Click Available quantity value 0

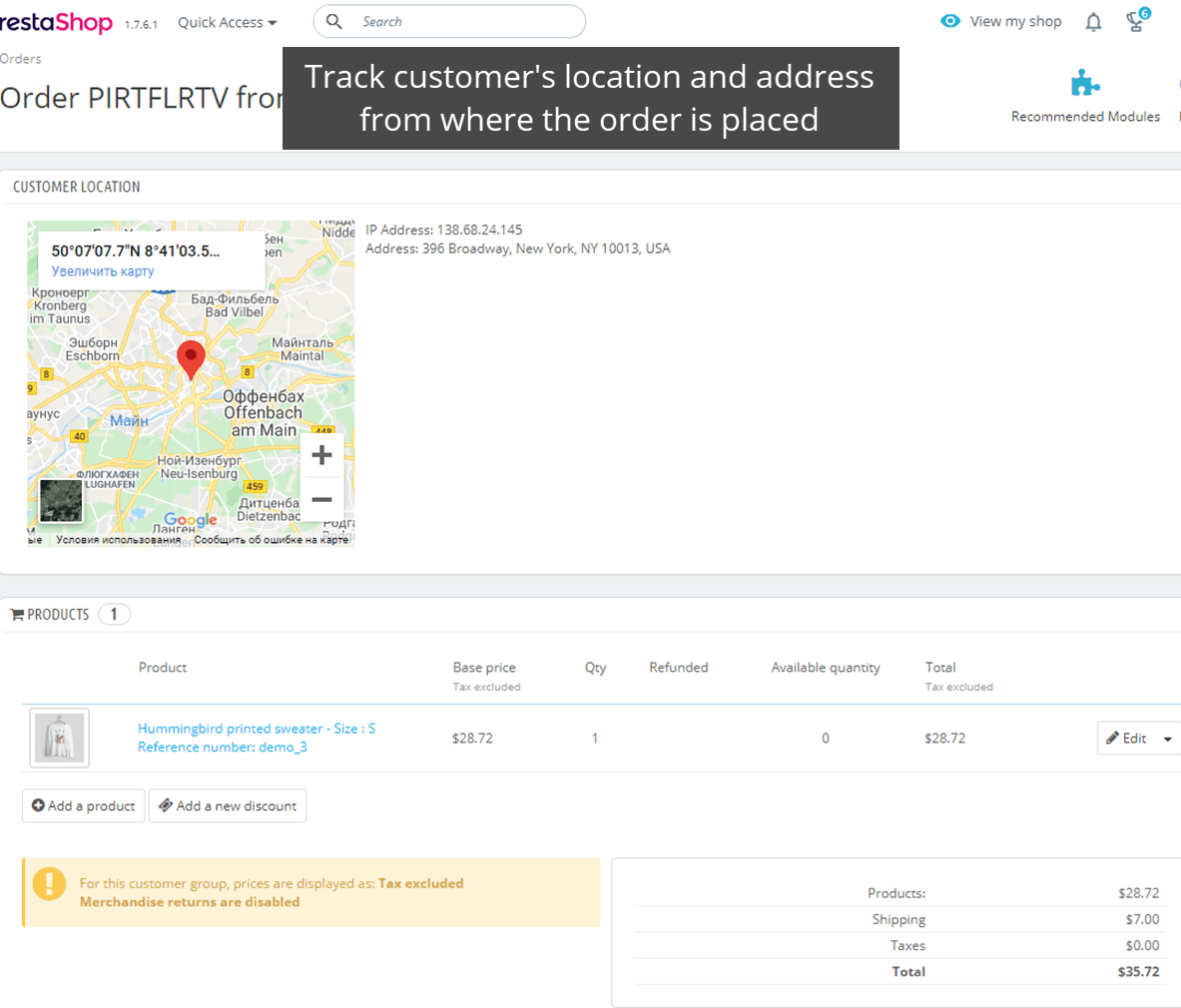pos(826,739)
